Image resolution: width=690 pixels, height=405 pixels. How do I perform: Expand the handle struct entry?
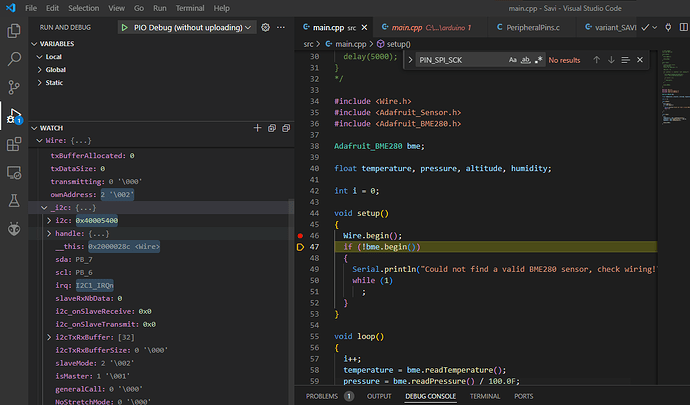[x=49, y=234]
